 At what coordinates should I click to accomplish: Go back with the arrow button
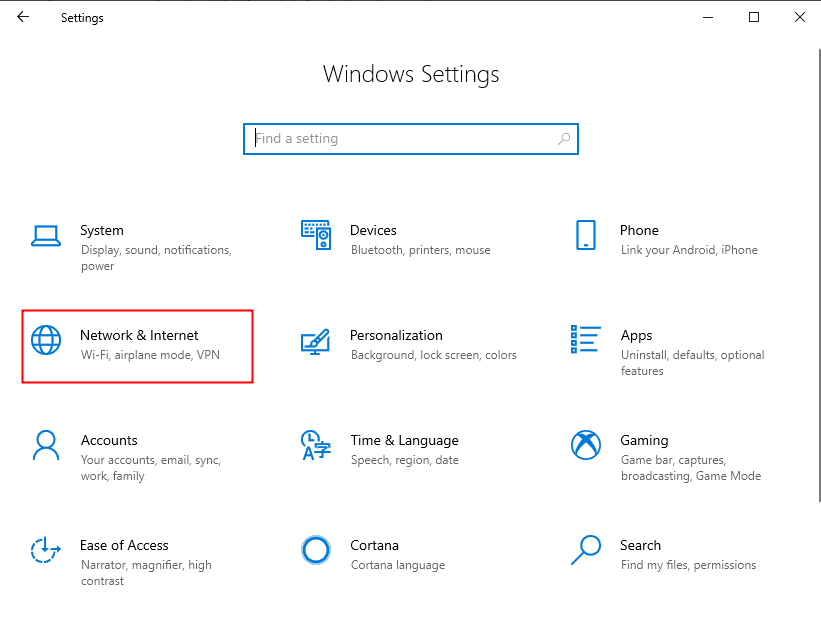(x=23, y=17)
